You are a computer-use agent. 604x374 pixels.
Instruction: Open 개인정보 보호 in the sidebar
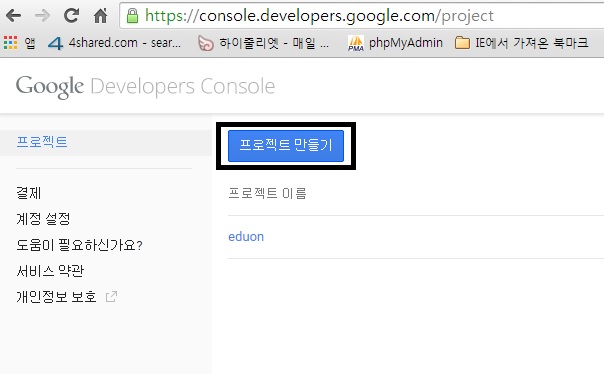[56, 297]
